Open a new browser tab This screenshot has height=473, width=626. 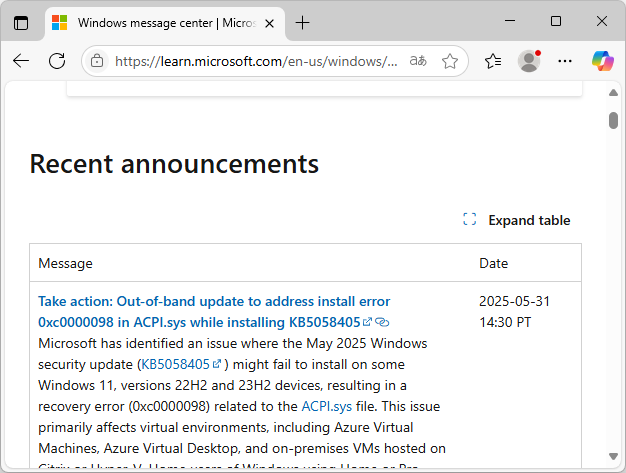(302, 22)
